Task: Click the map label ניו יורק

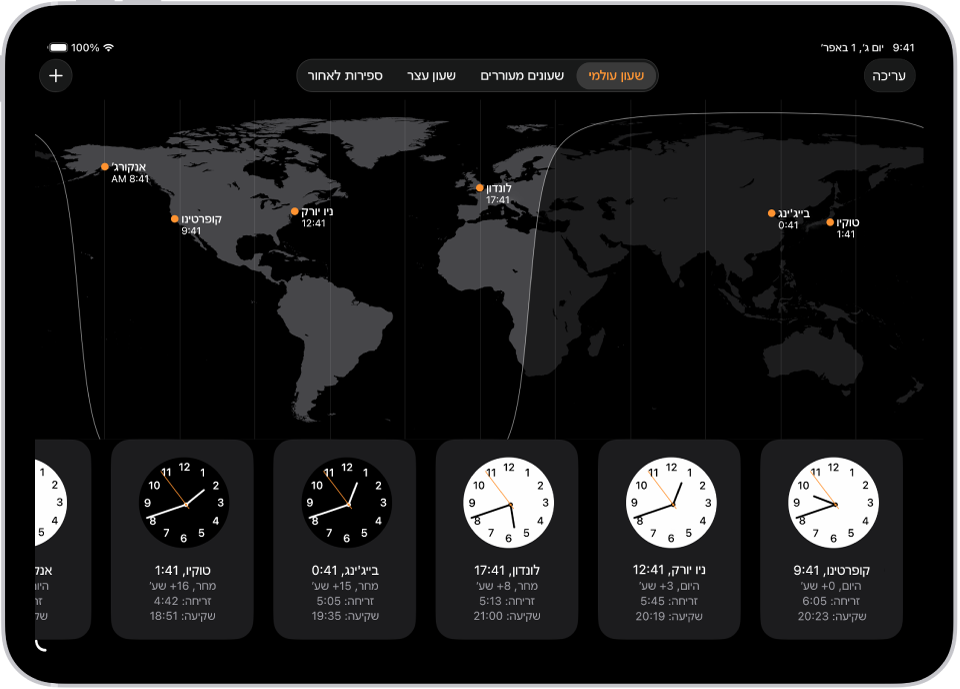Action: tap(317, 211)
